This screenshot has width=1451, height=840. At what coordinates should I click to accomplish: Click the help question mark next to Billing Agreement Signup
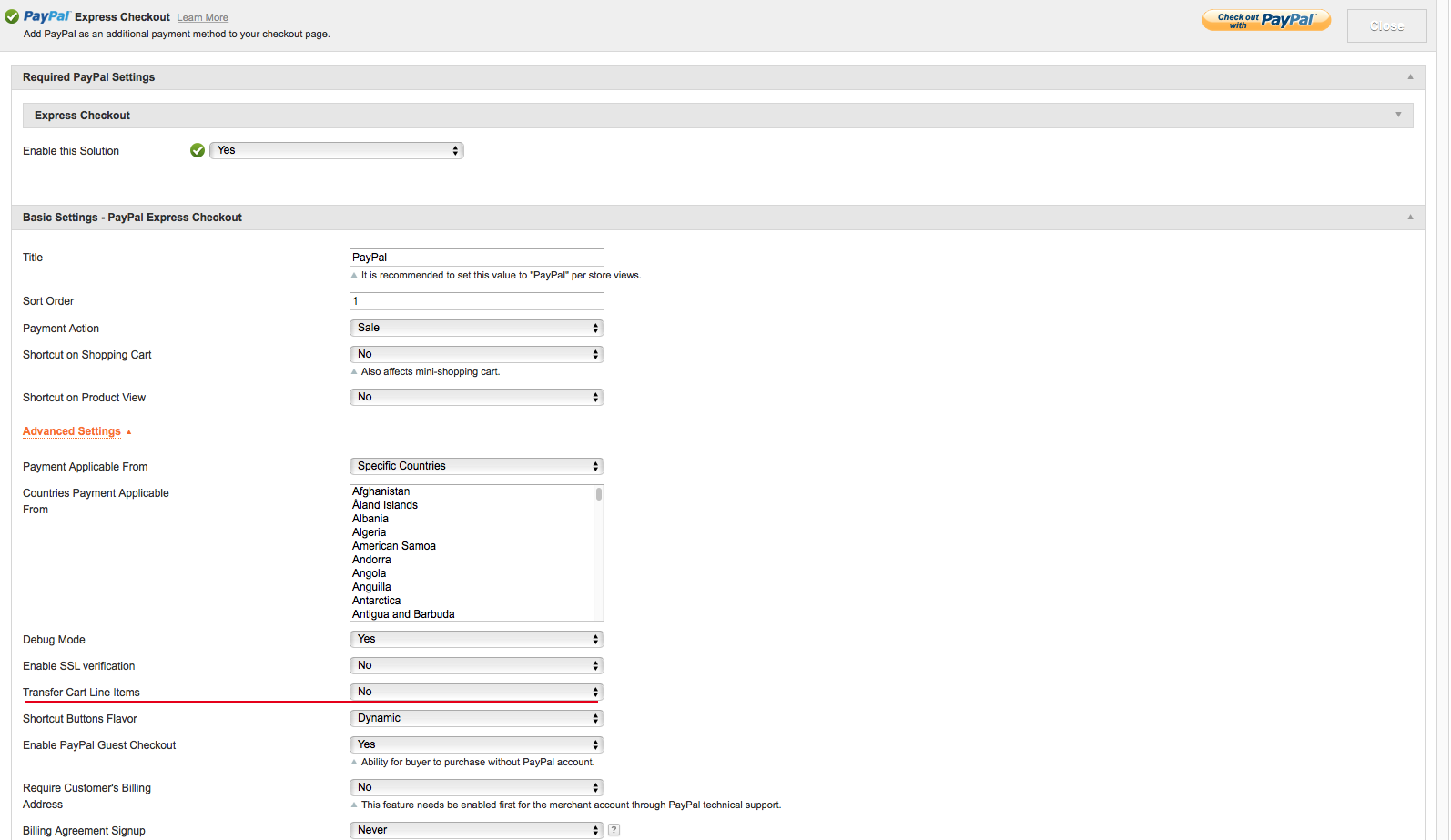click(x=614, y=830)
